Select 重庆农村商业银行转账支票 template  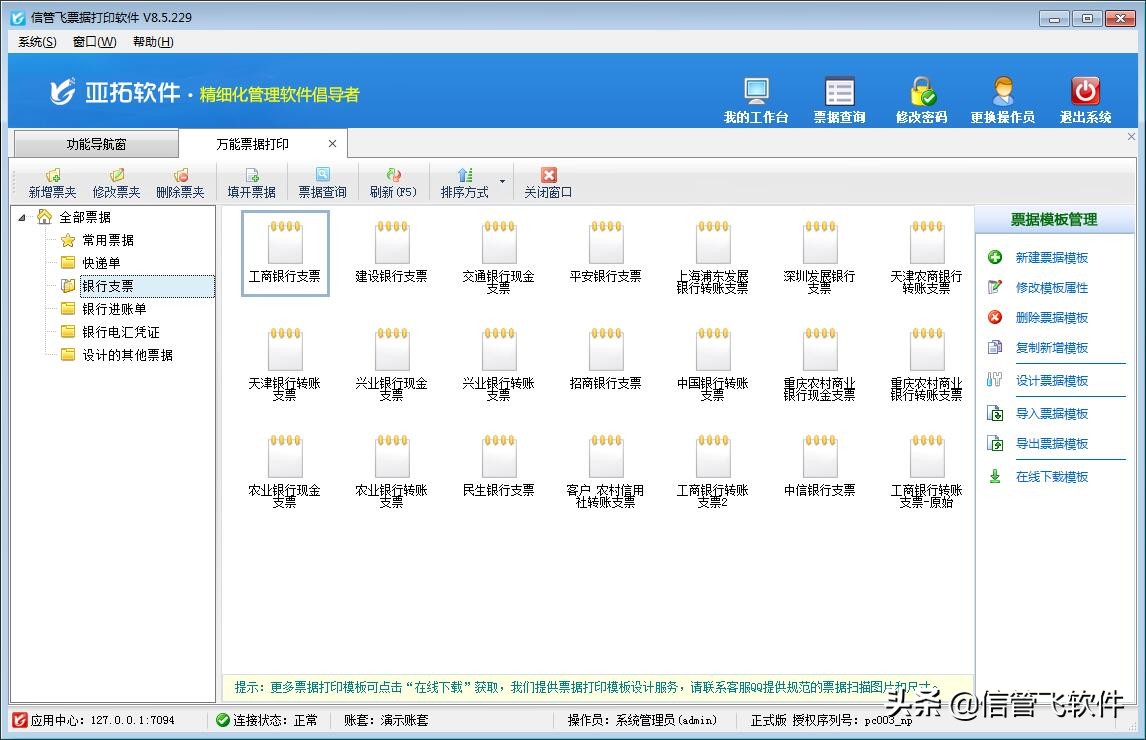click(x=926, y=363)
